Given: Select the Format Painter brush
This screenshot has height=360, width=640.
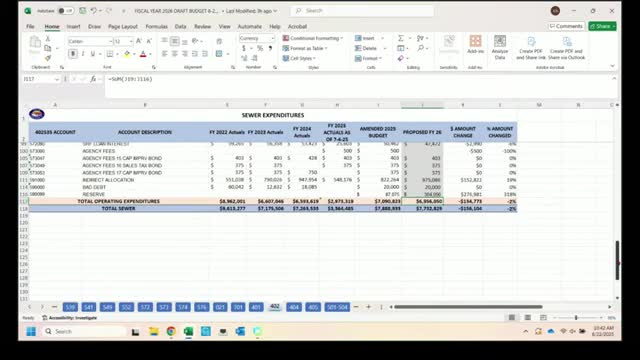Looking at the screenshot, I should (48, 58).
